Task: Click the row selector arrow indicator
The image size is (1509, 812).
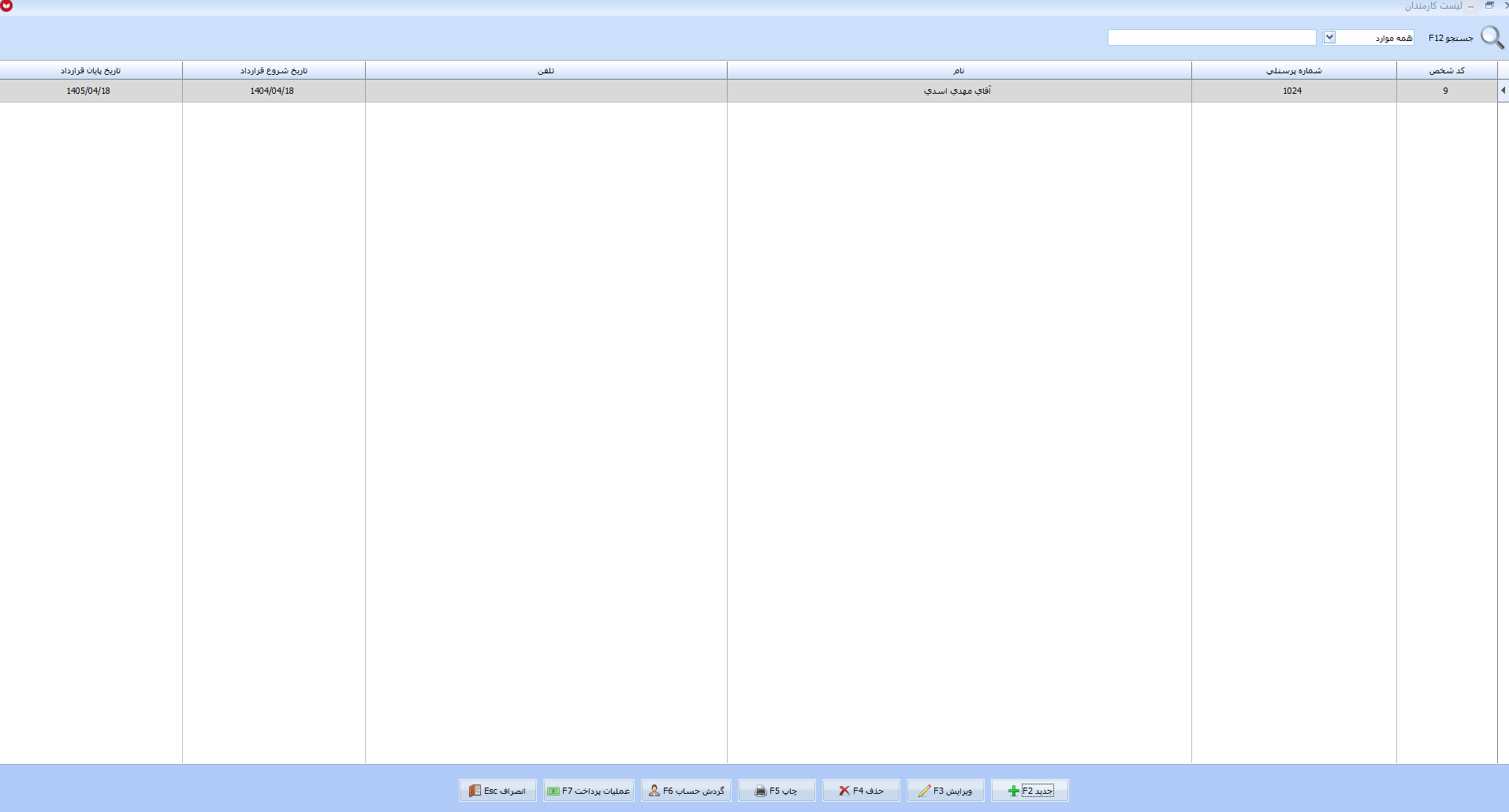Action: [1503, 91]
